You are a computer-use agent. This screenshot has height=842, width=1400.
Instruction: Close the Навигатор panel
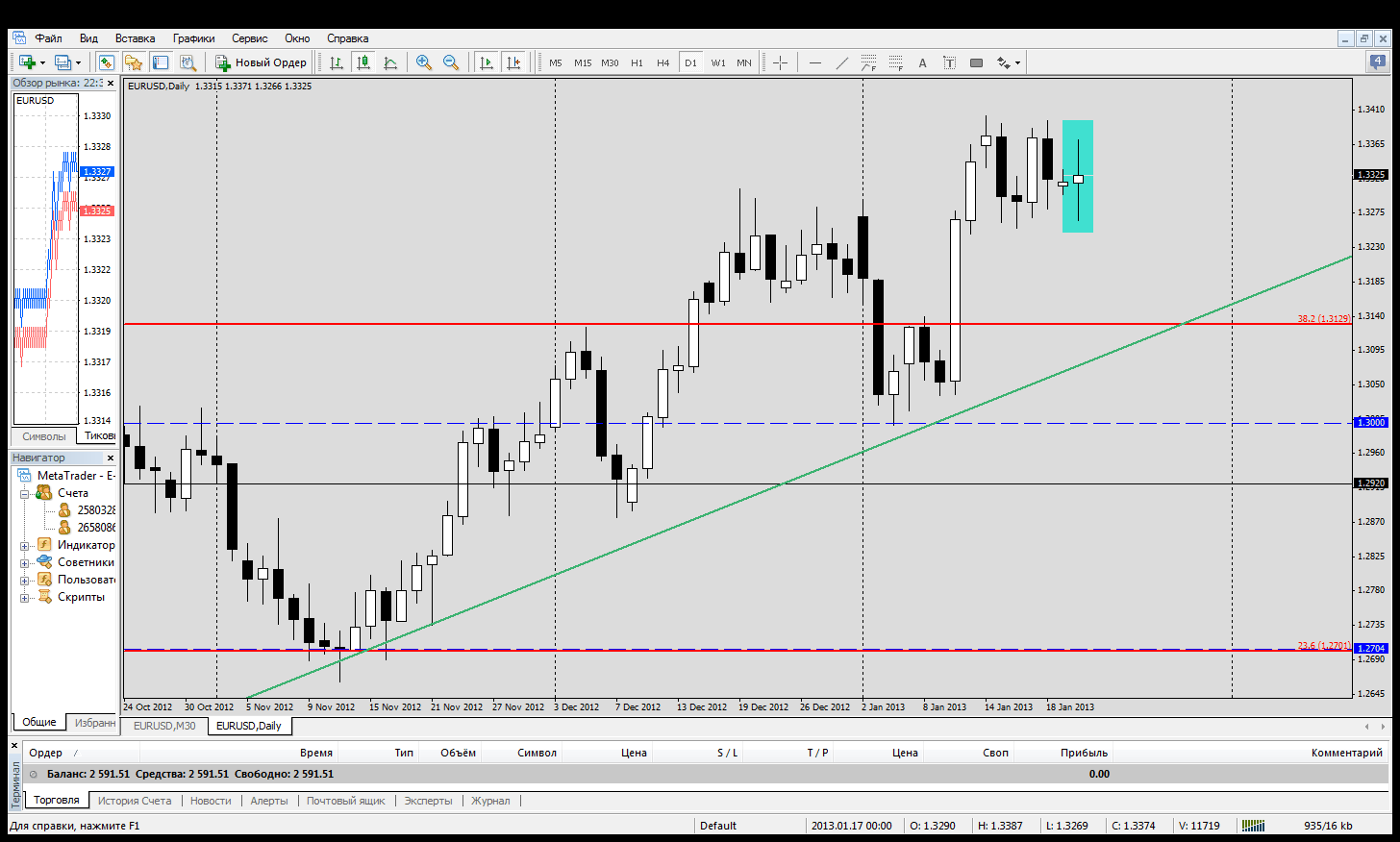coord(110,458)
